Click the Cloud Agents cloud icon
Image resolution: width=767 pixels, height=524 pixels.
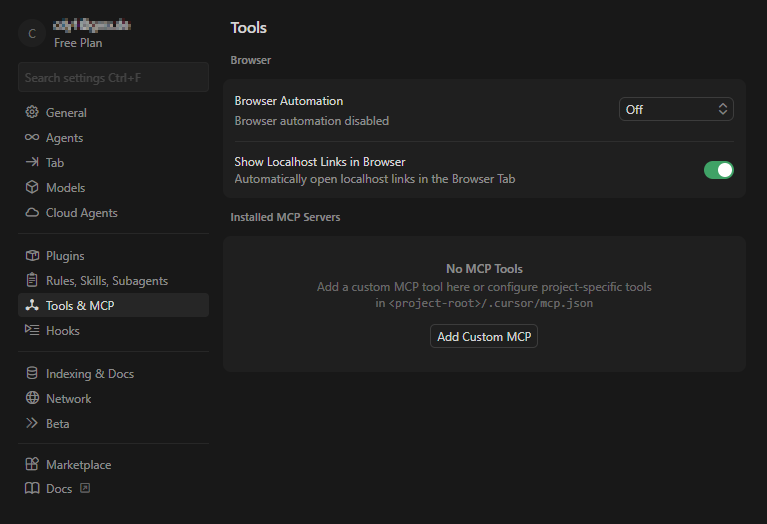(32, 213)
